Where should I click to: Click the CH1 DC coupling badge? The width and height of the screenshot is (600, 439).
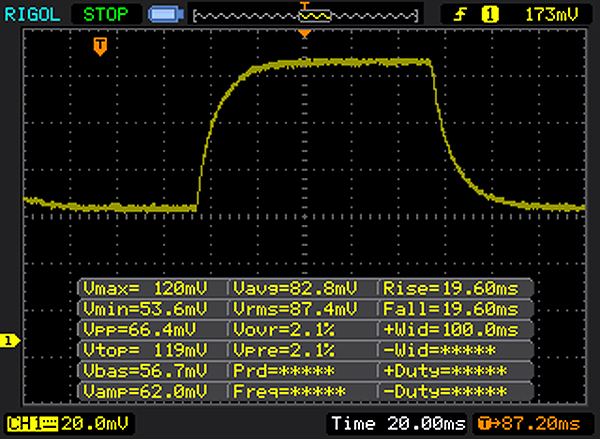tap(33, 424)
